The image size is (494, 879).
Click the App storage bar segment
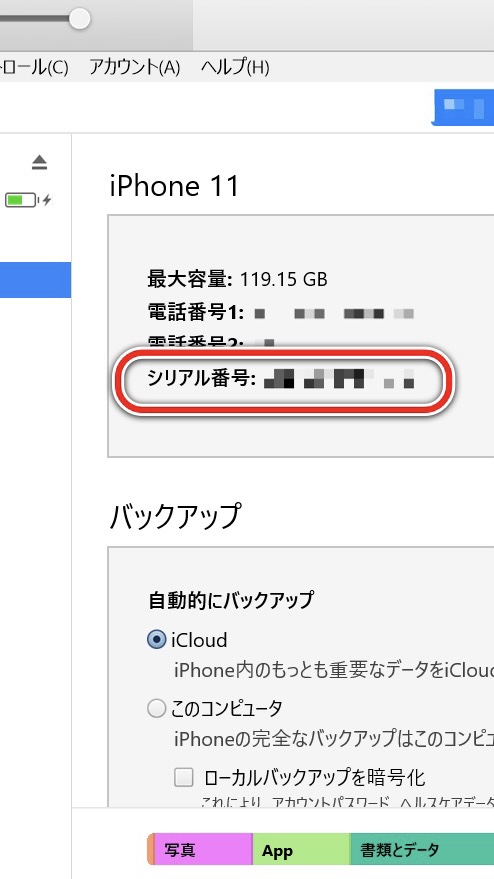click(301, 850)
